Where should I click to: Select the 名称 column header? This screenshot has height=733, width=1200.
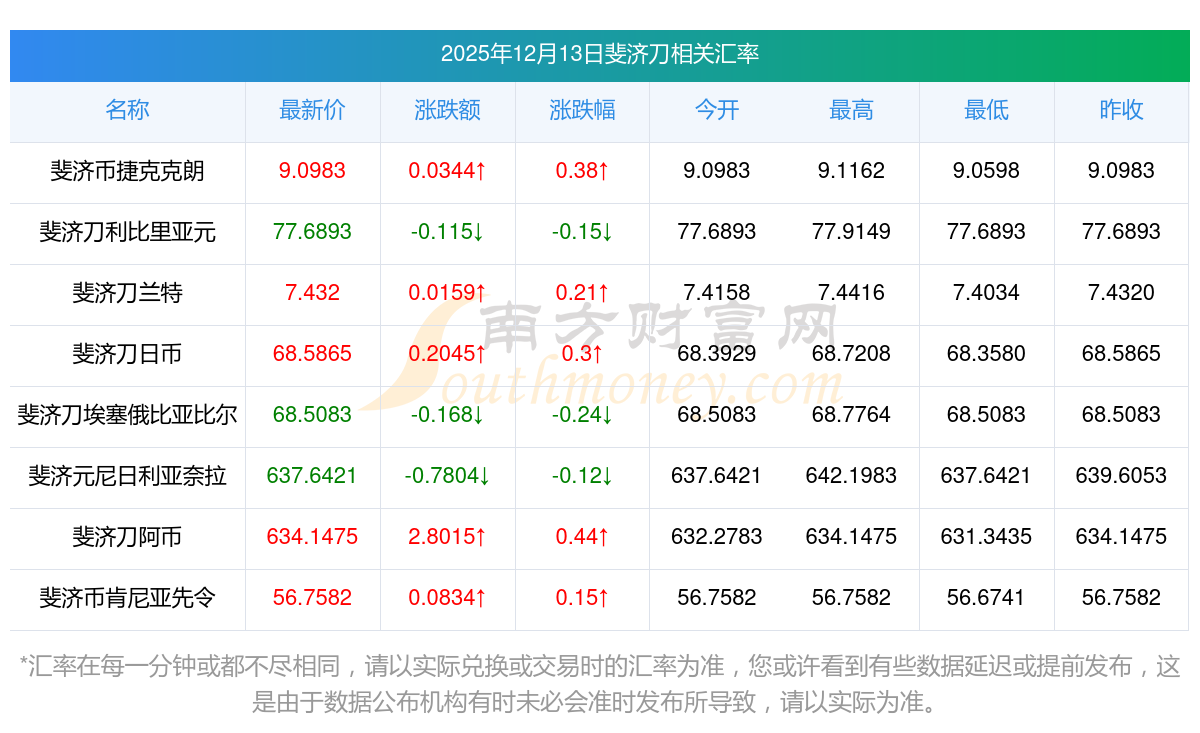(x=127, y=110)
